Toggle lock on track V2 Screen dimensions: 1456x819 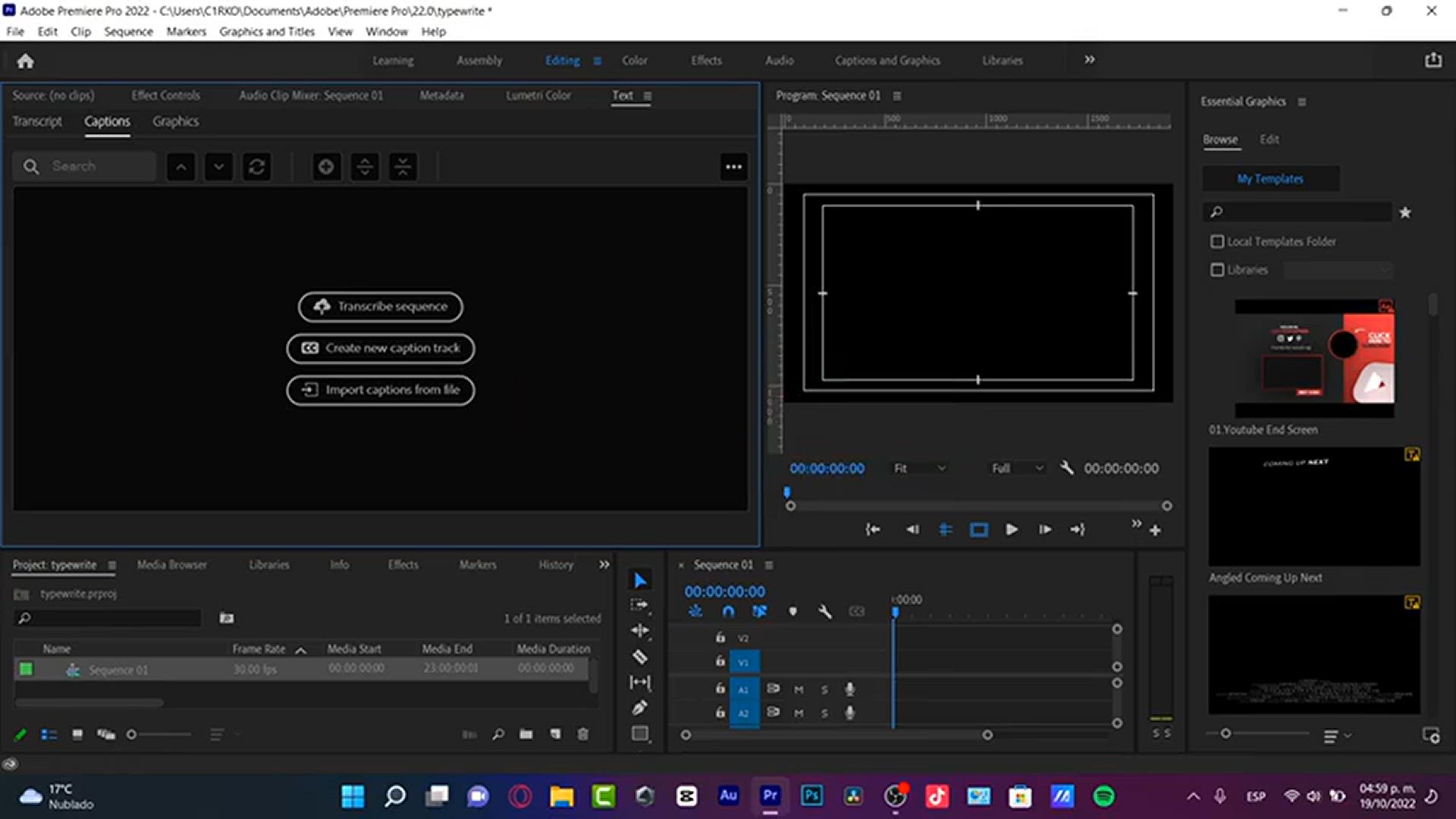coord(720,638)
